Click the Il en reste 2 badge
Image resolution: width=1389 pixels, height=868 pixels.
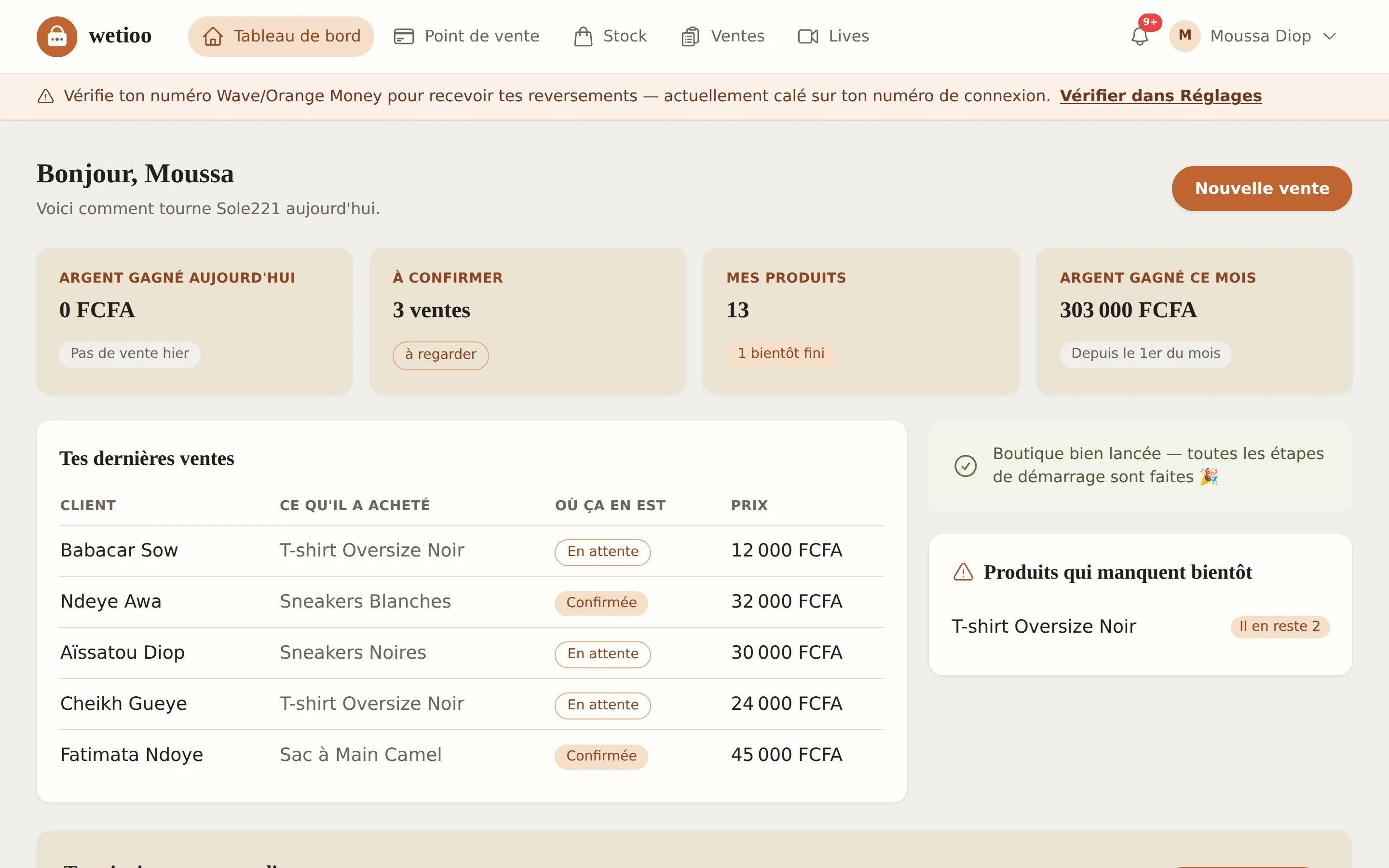1280,626
